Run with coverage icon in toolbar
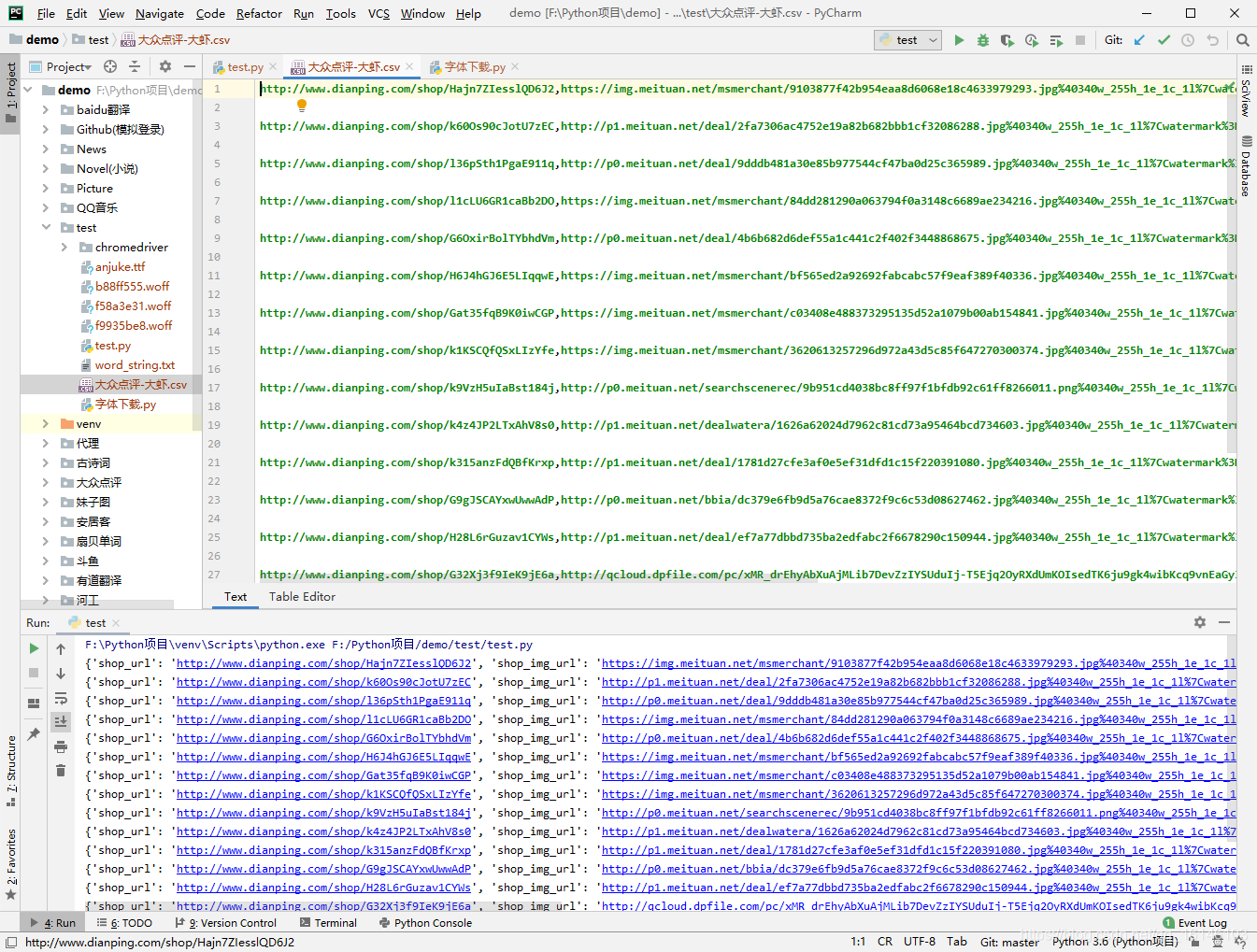This screenshot has width=1257, height=952. [x=1007, y=40]
